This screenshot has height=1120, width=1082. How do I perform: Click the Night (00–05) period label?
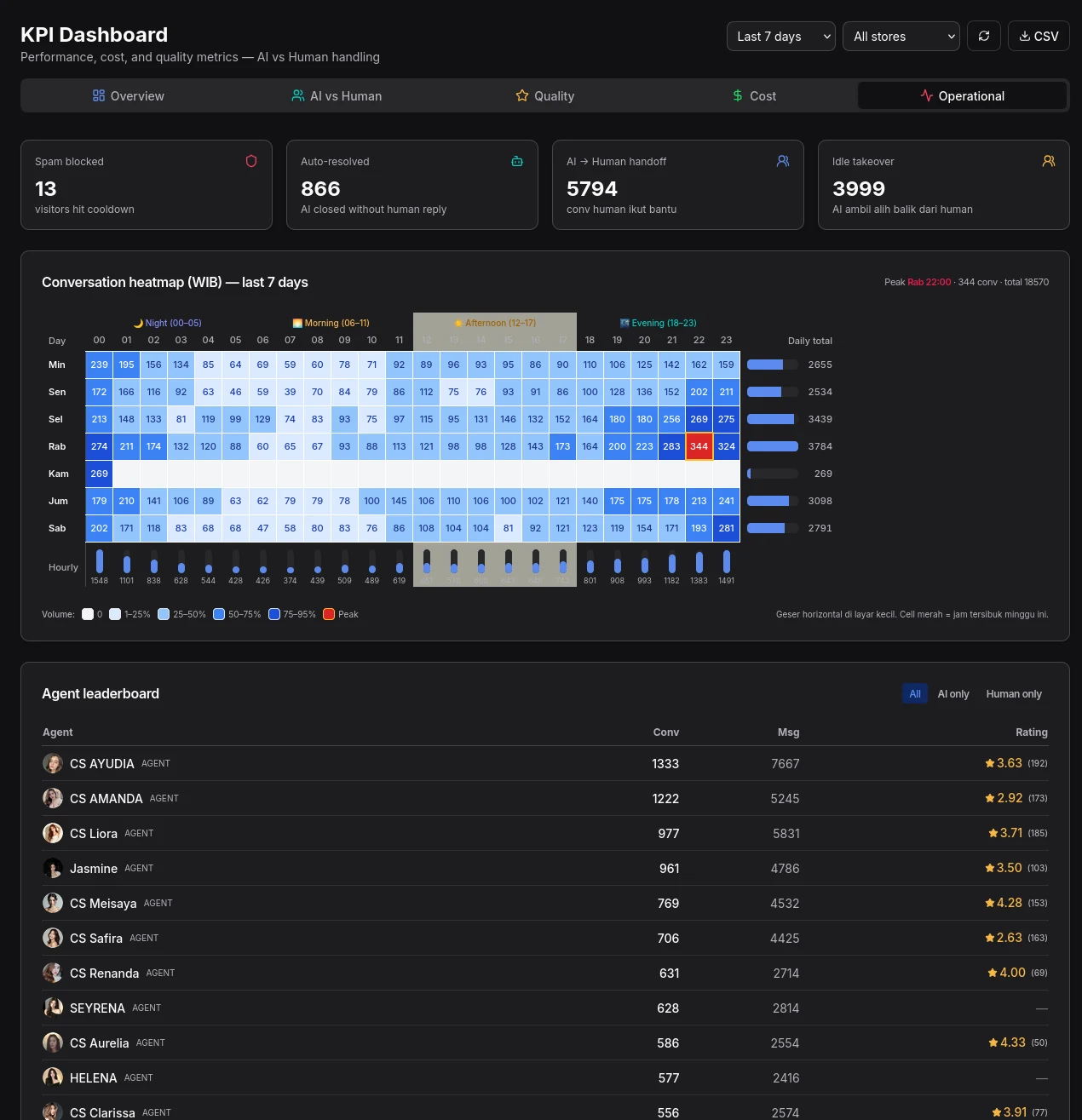(x=168, y=323)
